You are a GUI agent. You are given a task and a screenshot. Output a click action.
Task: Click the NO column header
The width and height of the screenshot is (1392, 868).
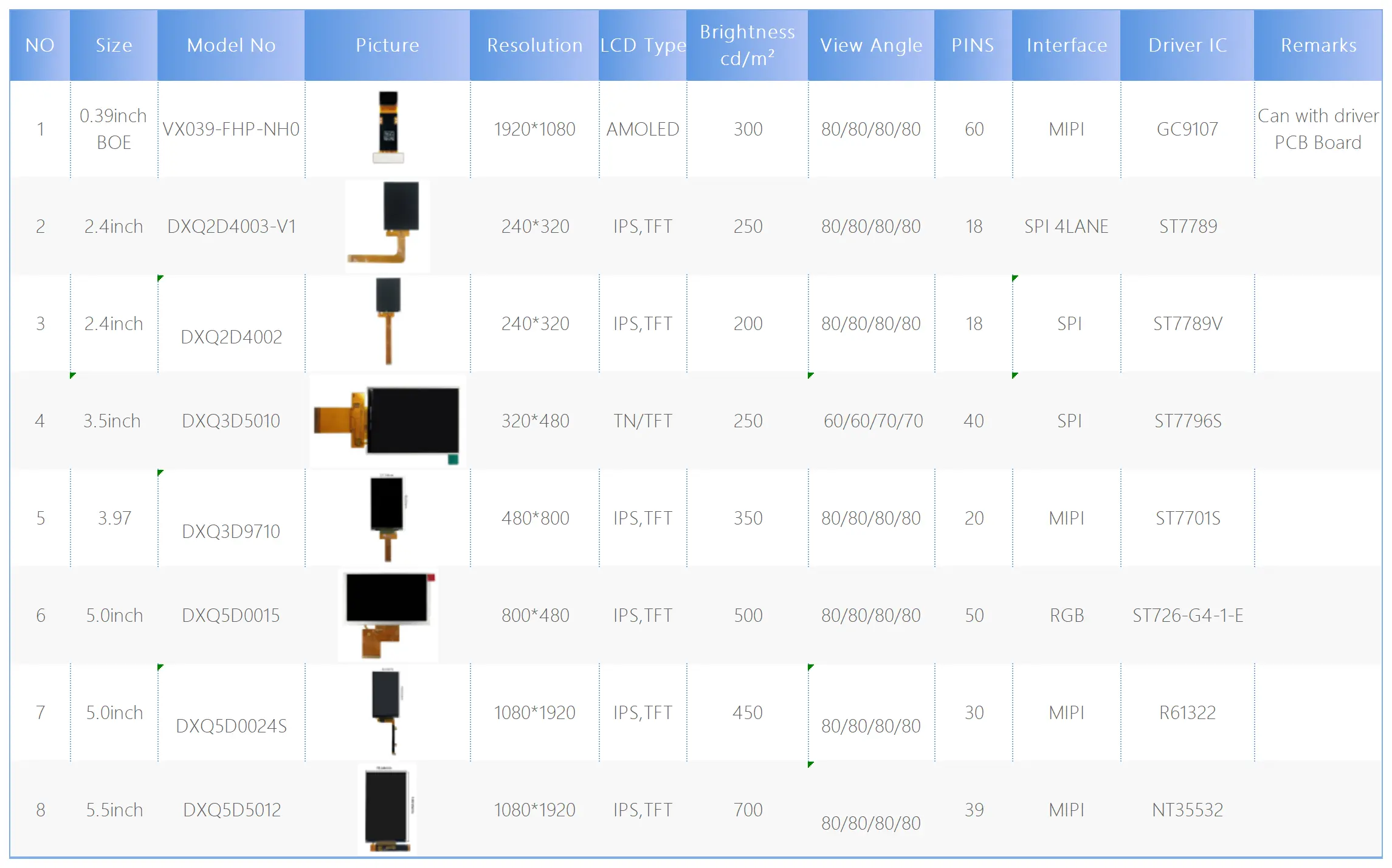[40, 46]
